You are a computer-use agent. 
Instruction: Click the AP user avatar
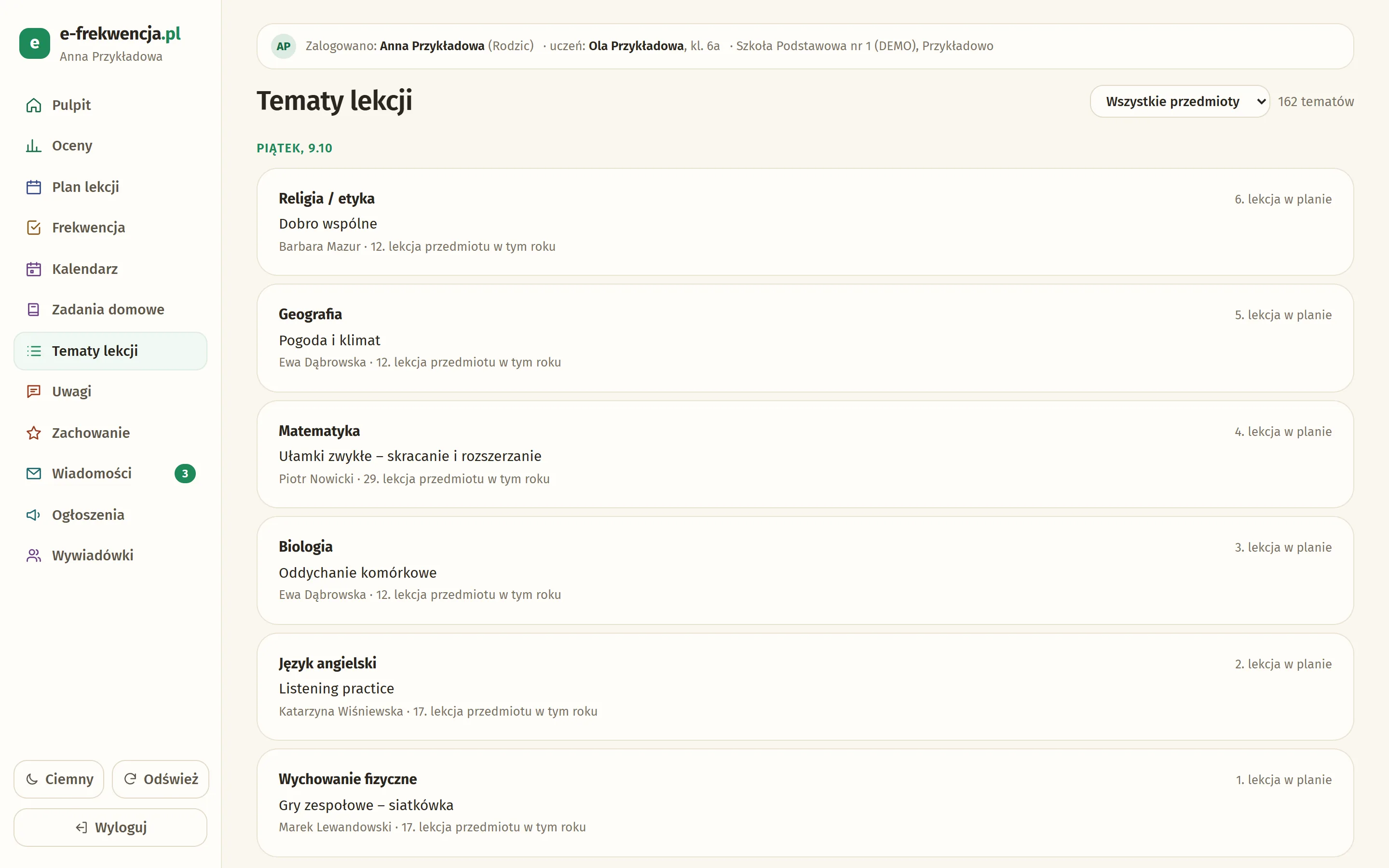point(284,46)
